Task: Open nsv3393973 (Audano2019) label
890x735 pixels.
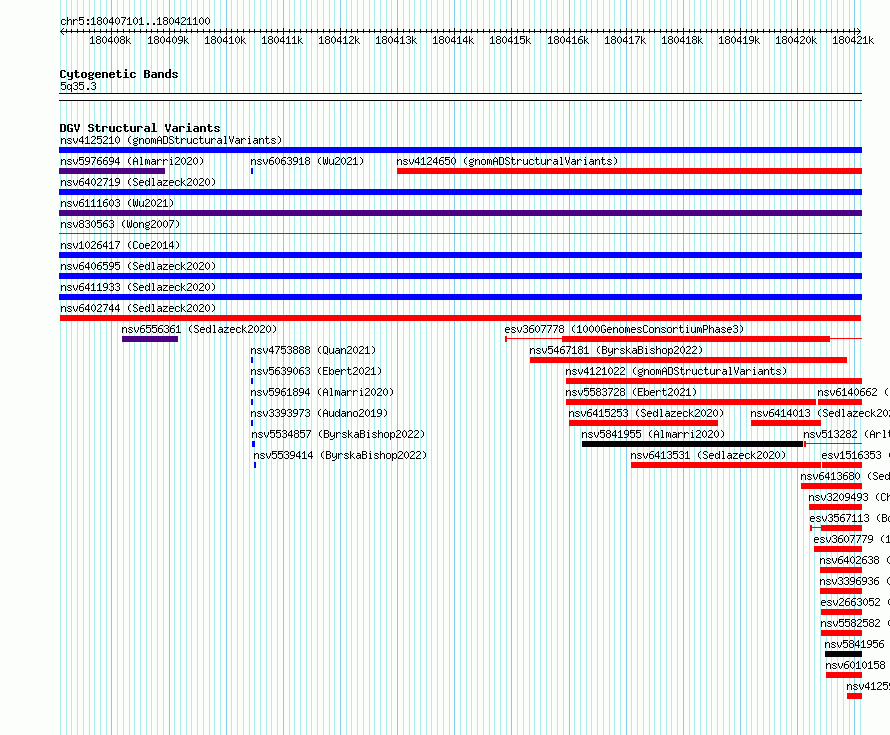Action: click(x=319, y=413)
